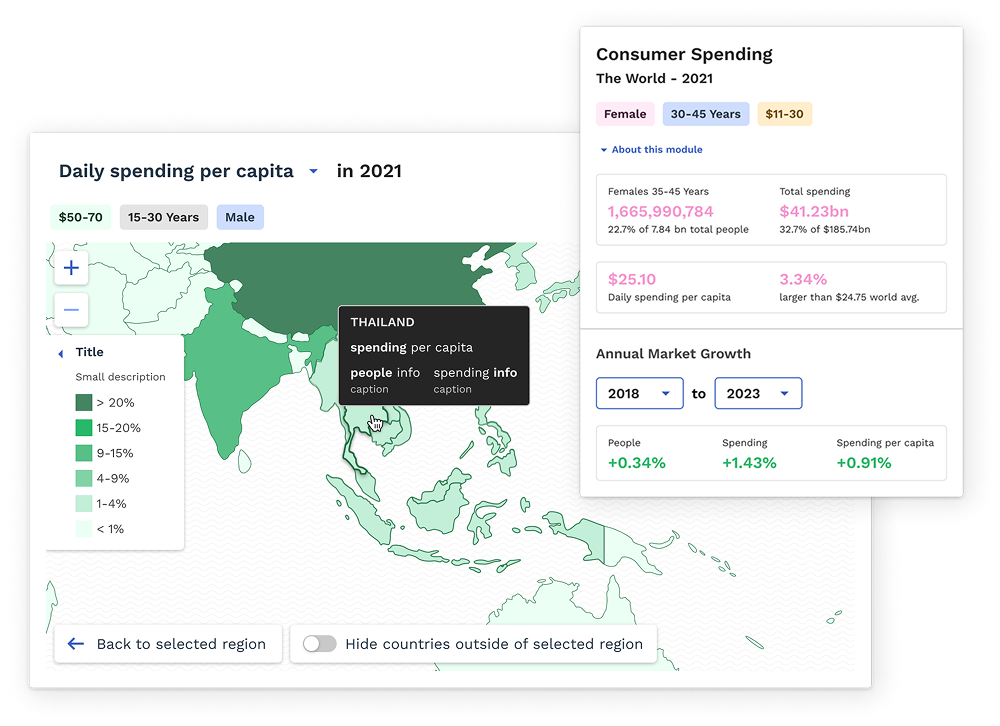Click the > 20% legend color swatch
Image resolution: width=1000 pixels, height=726 pixels.
pyautogui.click(x=84, y=403)
